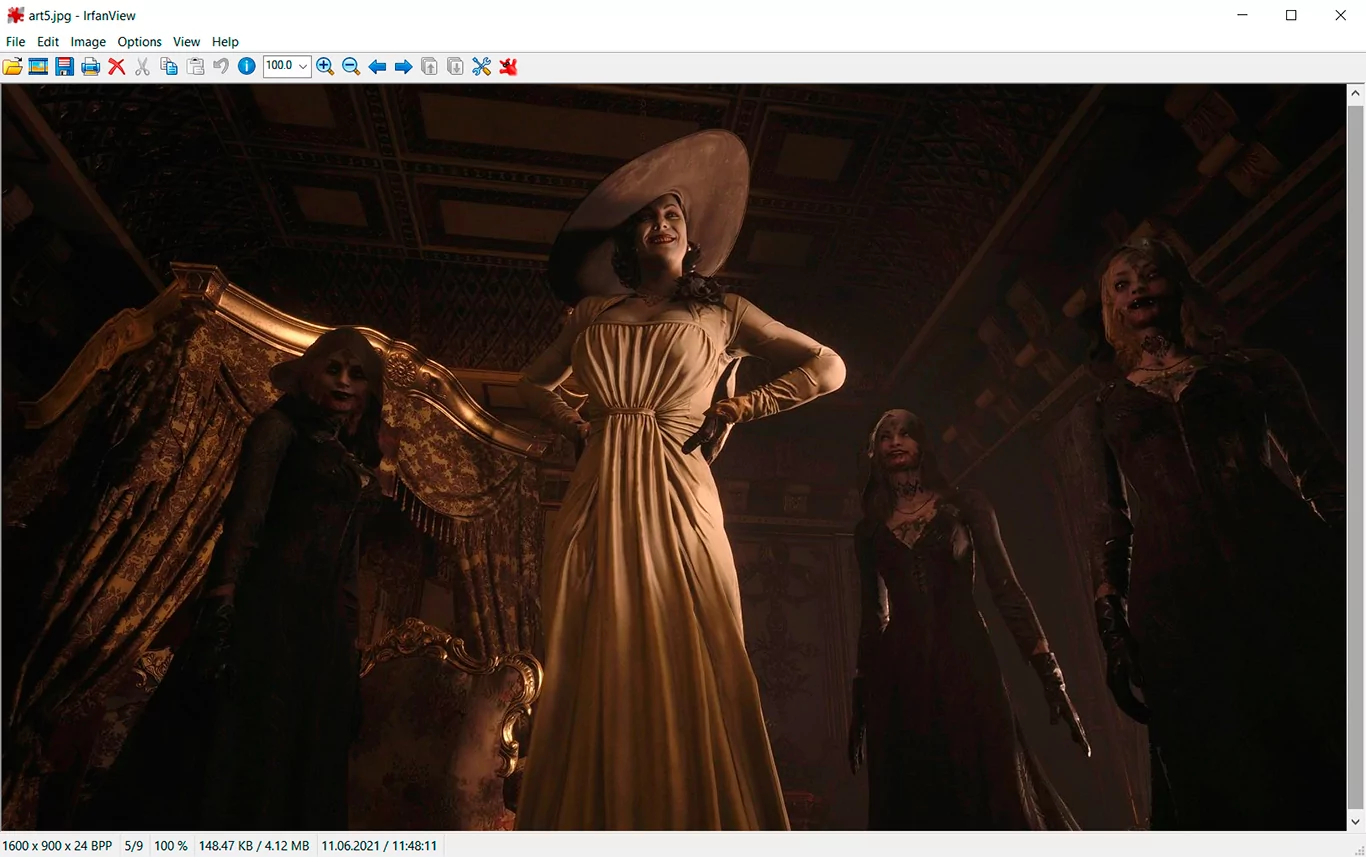Open the View menu

(x=186, y=42)
